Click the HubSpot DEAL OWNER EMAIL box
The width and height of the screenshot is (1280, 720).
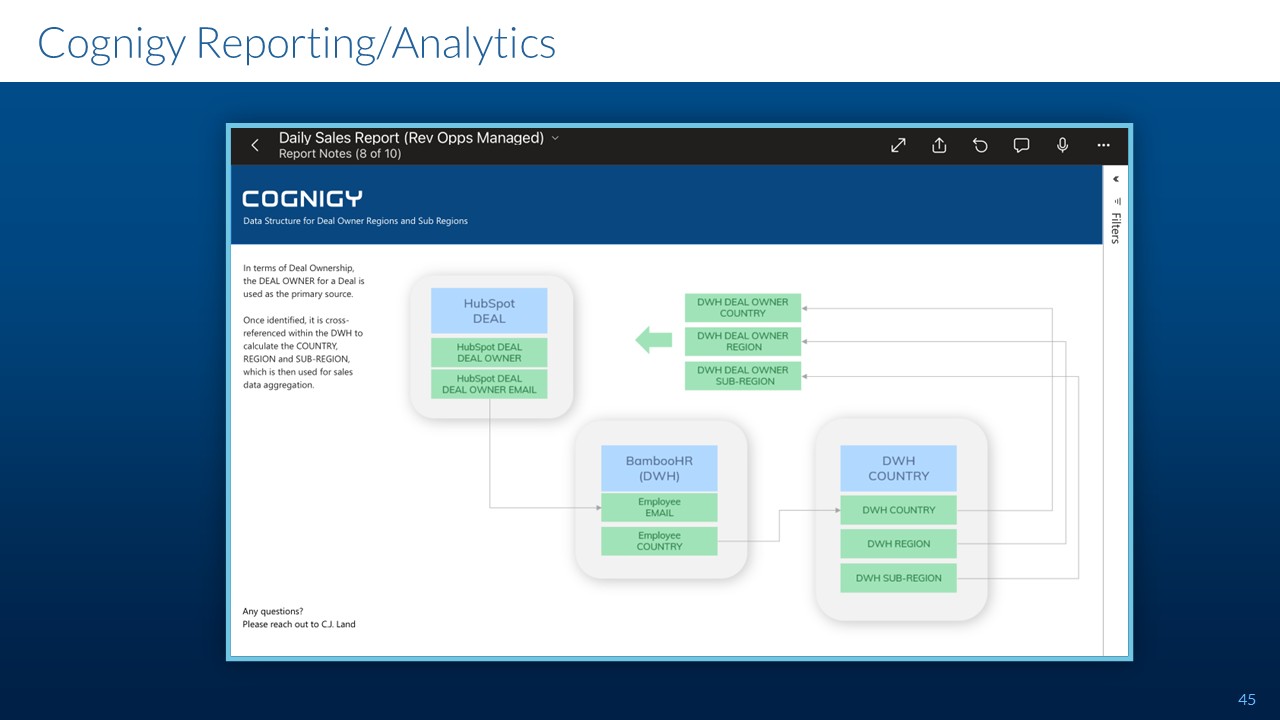pos(489,384)
